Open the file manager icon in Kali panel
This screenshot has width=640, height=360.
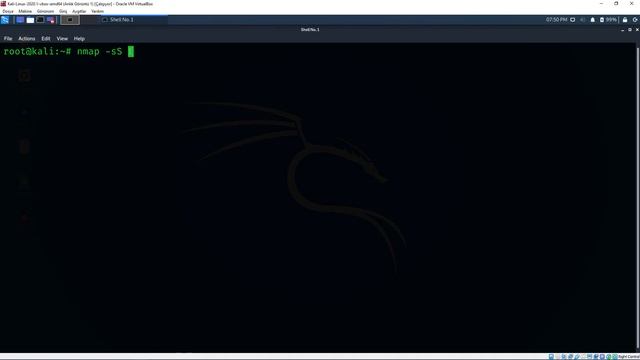point(30,20)
